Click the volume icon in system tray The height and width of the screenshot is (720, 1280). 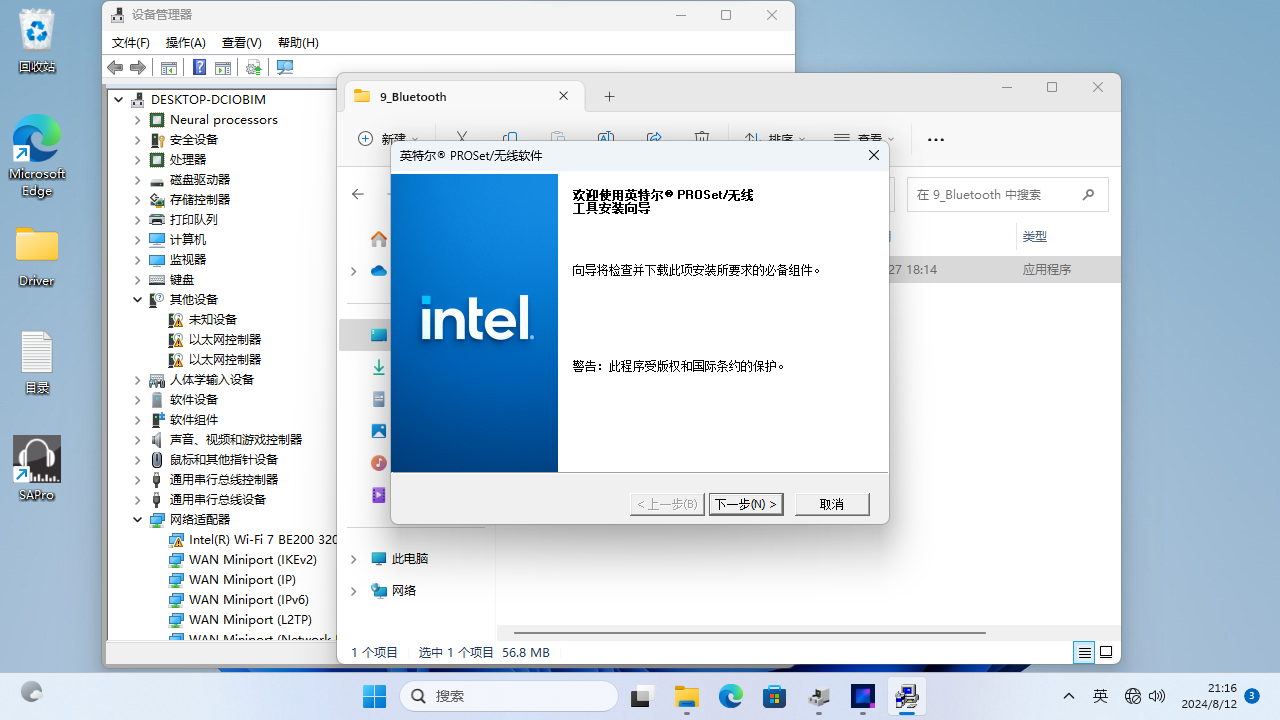[1158, 696]
